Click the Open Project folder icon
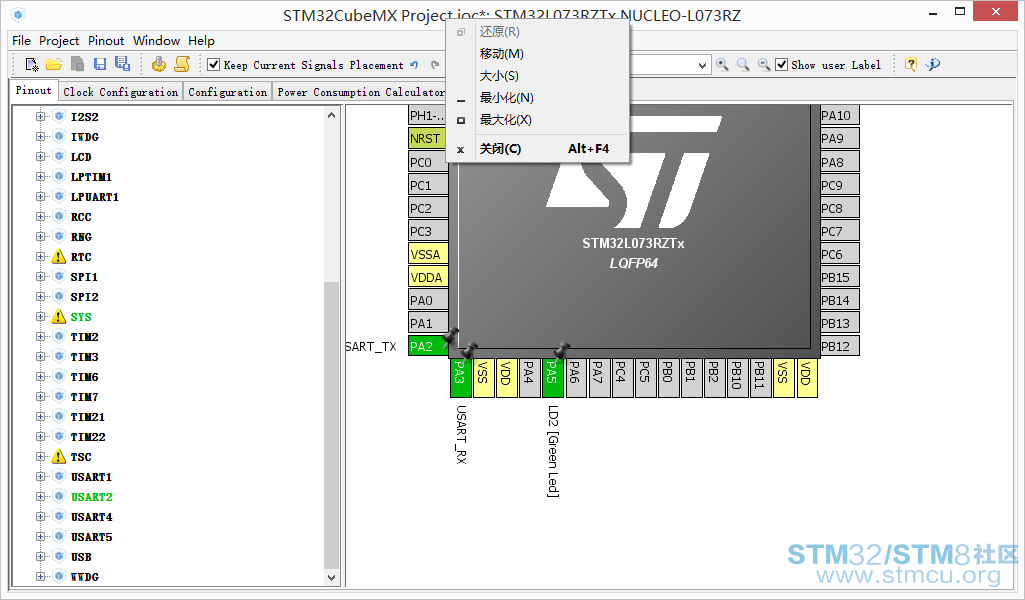The image size is (1025, 600). (x=54, y=64)
